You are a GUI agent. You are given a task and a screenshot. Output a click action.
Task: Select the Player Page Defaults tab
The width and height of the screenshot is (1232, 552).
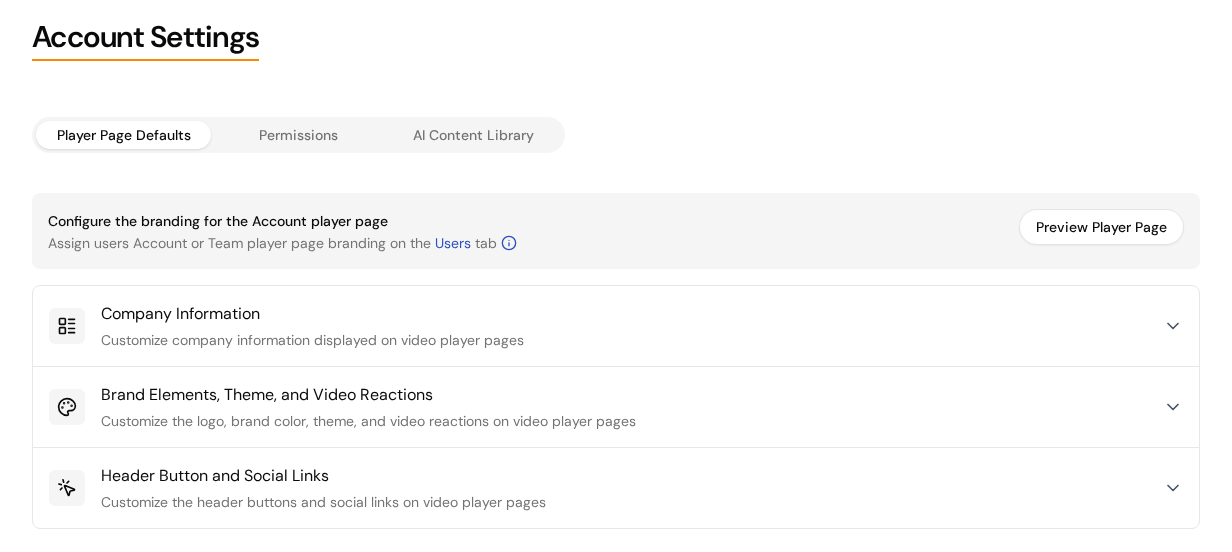(x=124, y=135)
